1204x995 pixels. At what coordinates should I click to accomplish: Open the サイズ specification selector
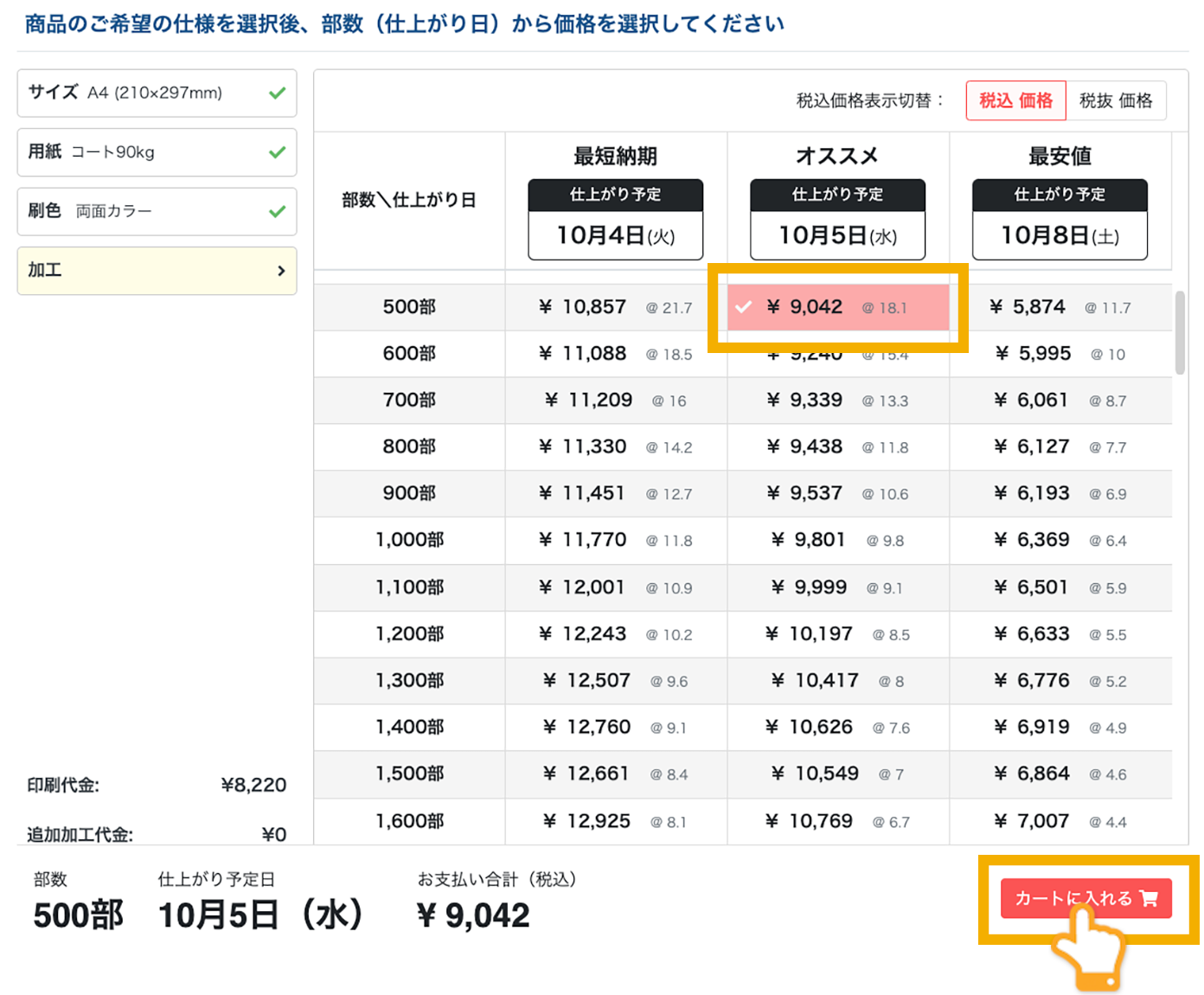click(156, 92)
